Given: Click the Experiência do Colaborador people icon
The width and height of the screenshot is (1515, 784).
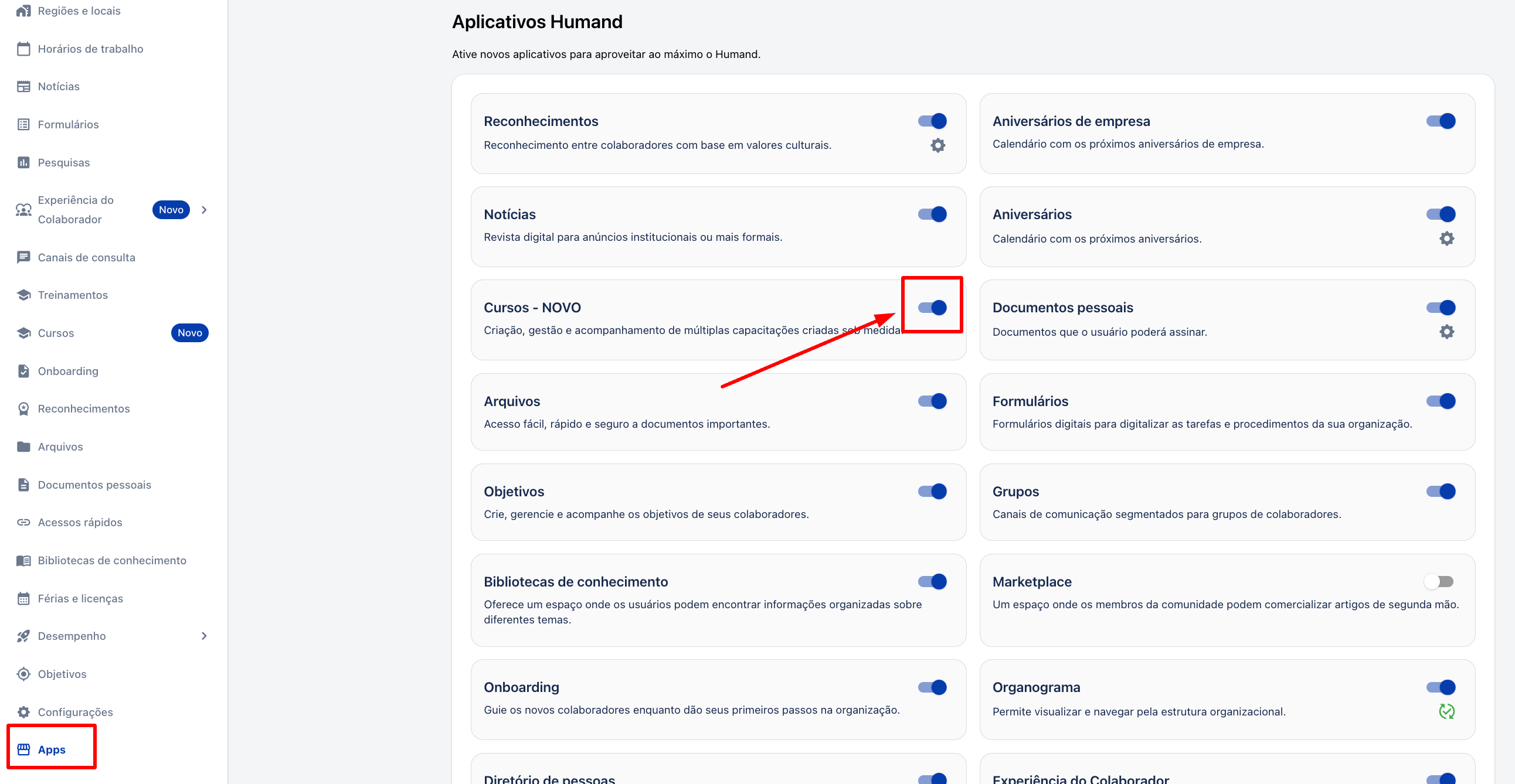Looking at the screenshot, I should pos(23,210).
